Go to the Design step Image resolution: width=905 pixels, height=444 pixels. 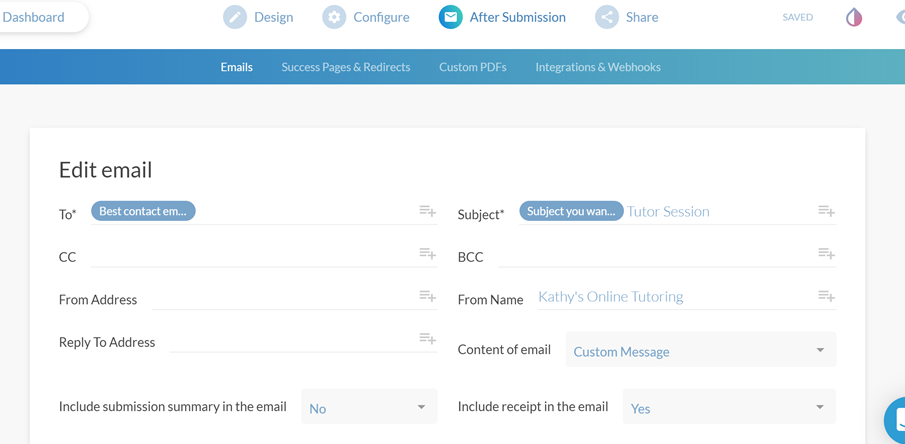pos(258,17)
